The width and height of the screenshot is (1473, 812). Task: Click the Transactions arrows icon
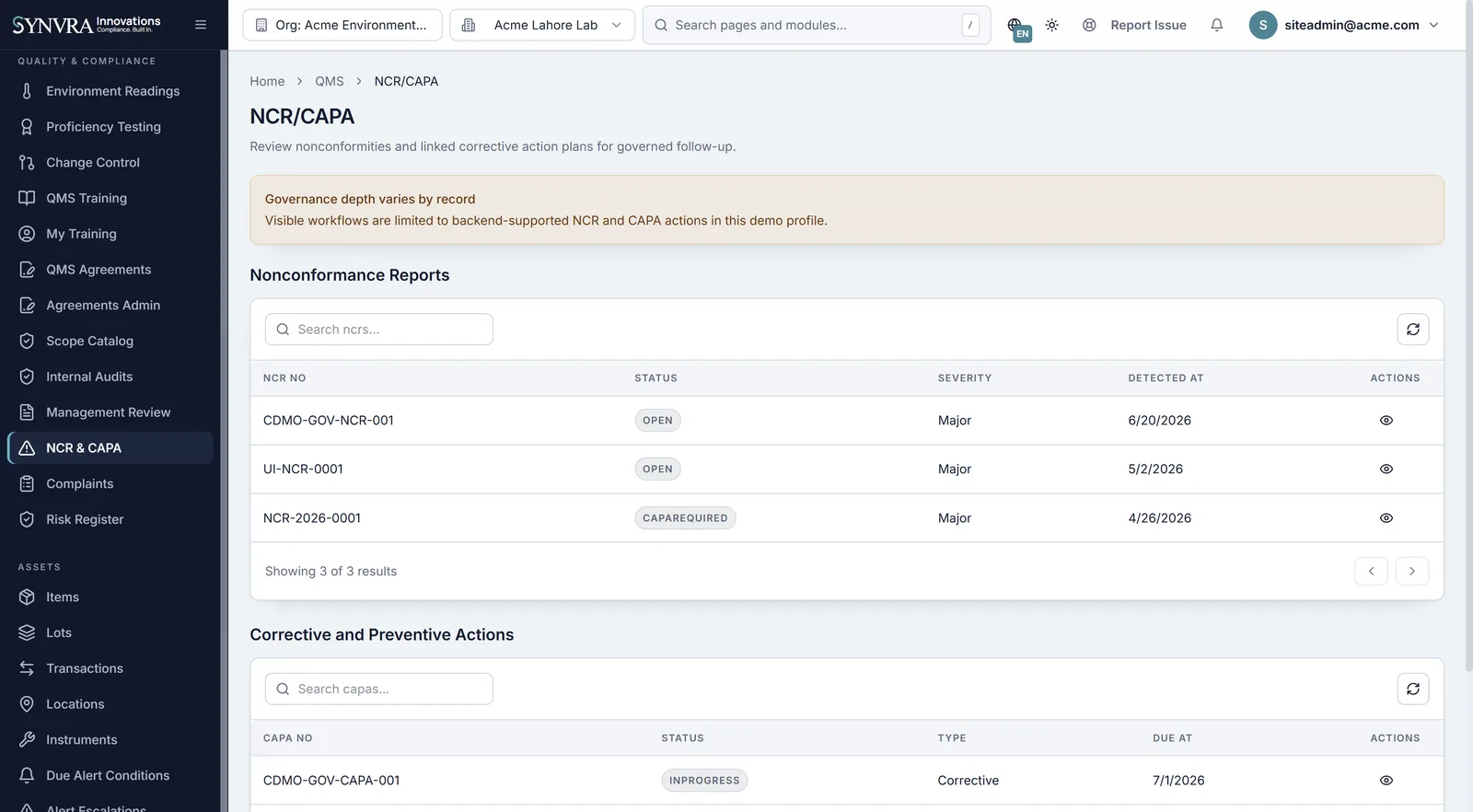27,668
